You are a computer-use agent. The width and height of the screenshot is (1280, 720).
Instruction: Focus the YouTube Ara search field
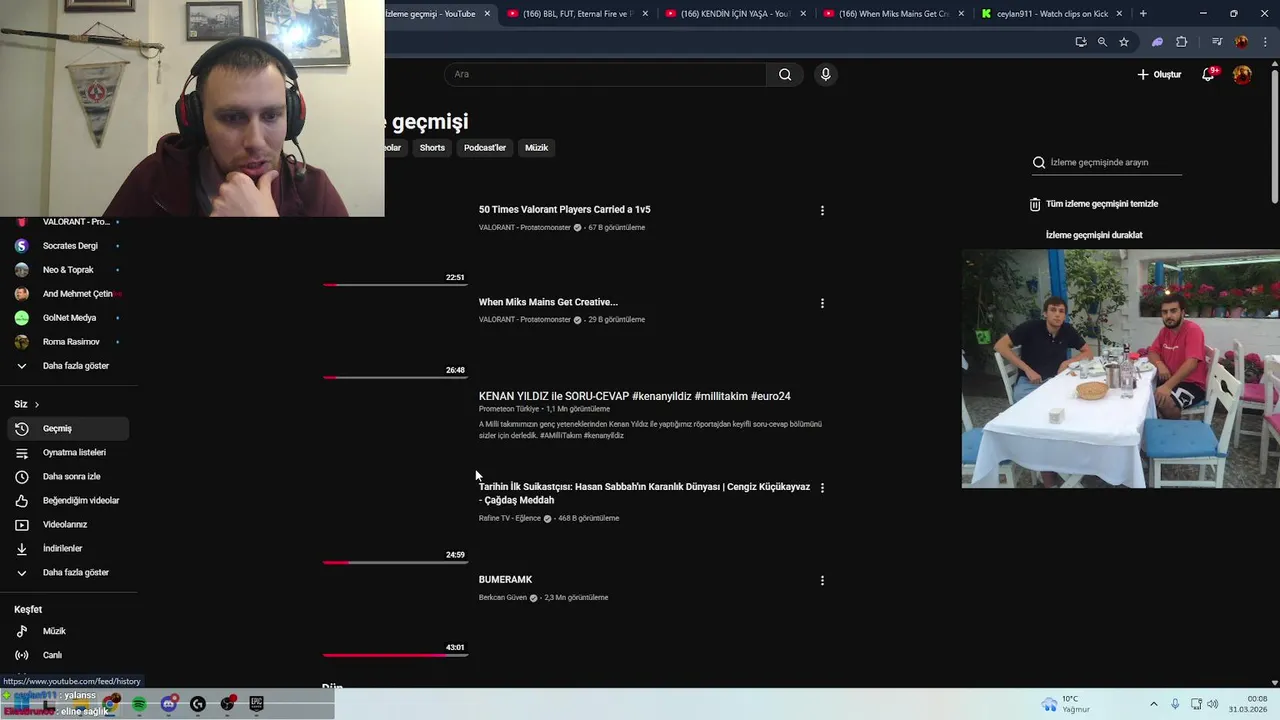[605, 74]
